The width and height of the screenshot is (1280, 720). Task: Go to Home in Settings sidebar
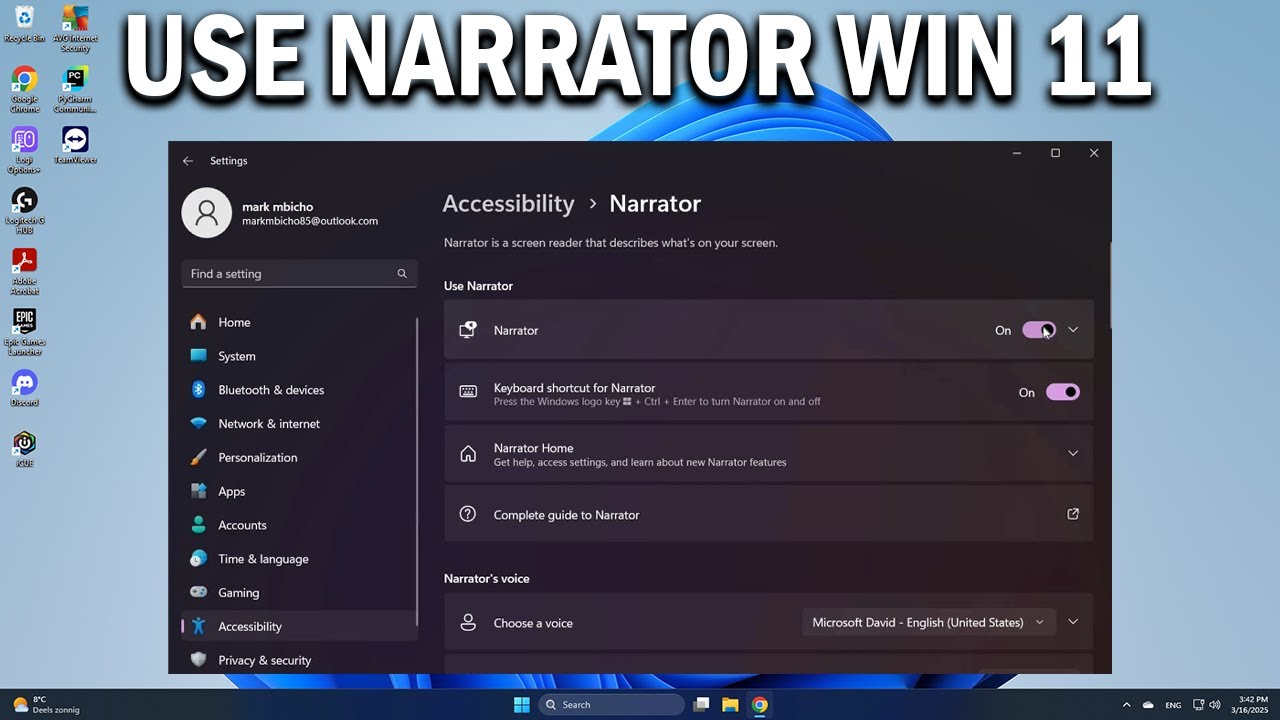pos(299,322)
